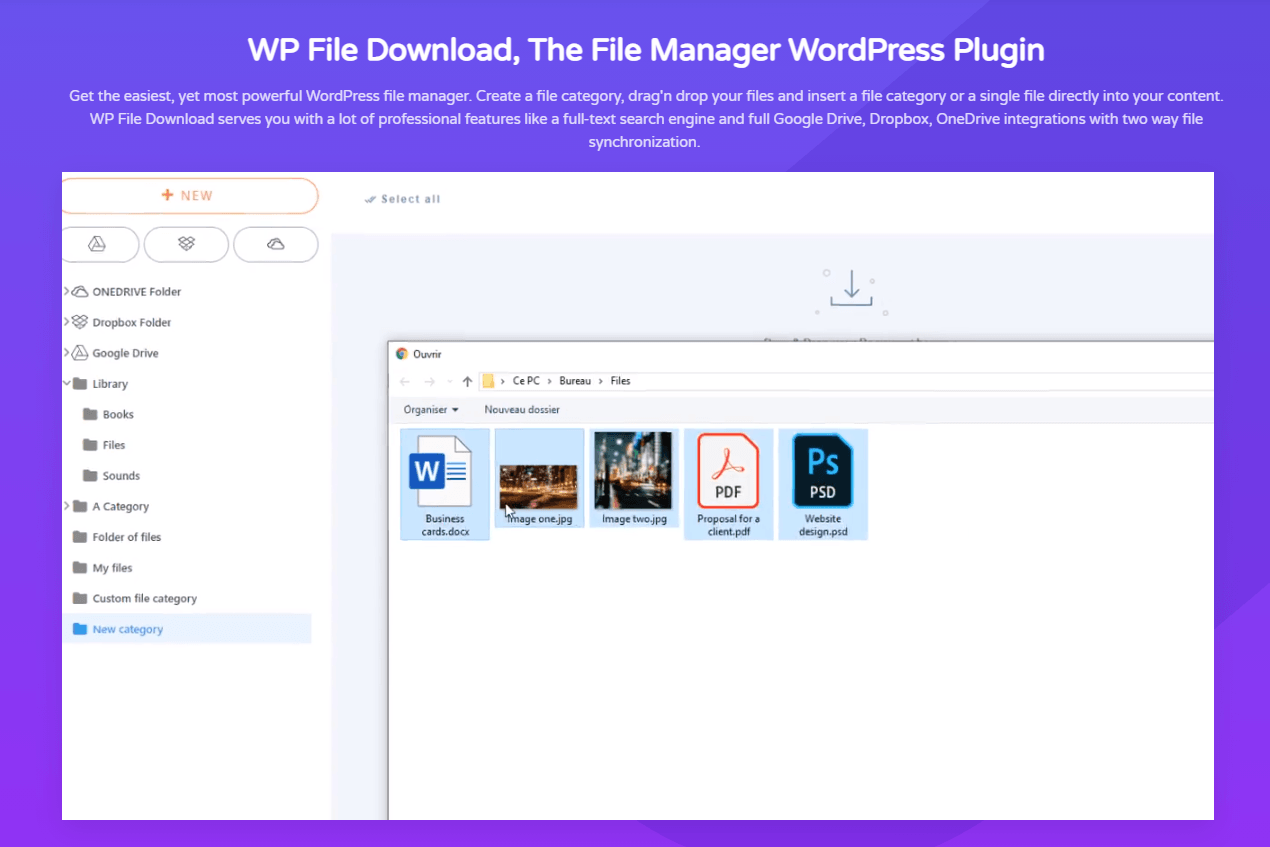Open the Organiser dropdown menu
The width and height of the screenshot is (1270, 847).
(431, 410)
